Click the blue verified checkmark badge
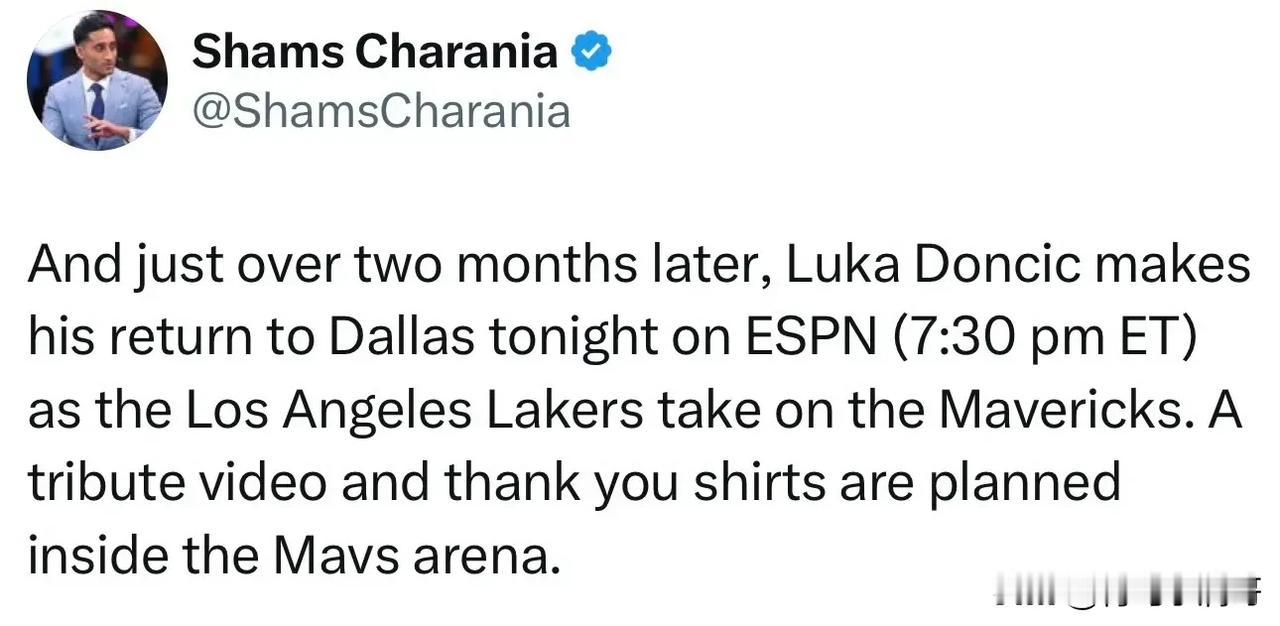Screen dimensions: 1280x626 pyautogui.click(x=591, y=51)
